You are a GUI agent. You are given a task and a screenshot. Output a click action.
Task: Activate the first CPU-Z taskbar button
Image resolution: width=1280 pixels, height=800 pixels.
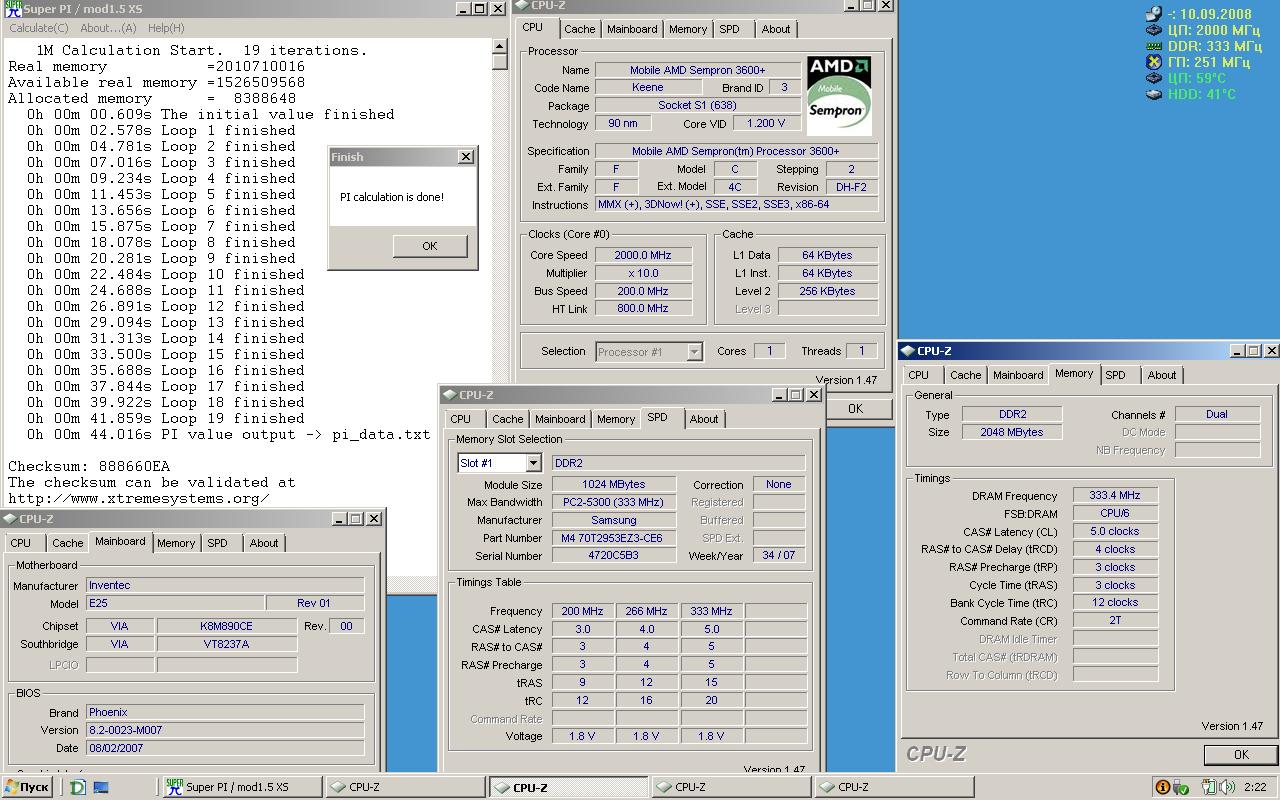[405, 787]
